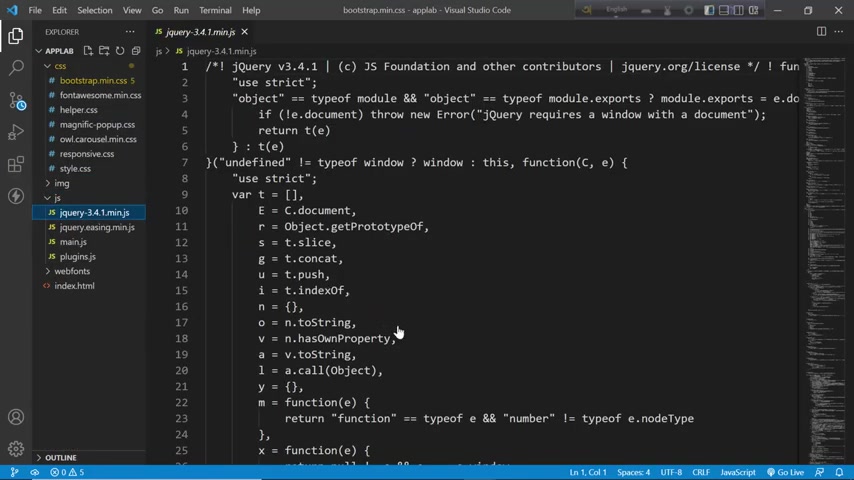Open the Run menu
The image size is (854, 480).
181,10
